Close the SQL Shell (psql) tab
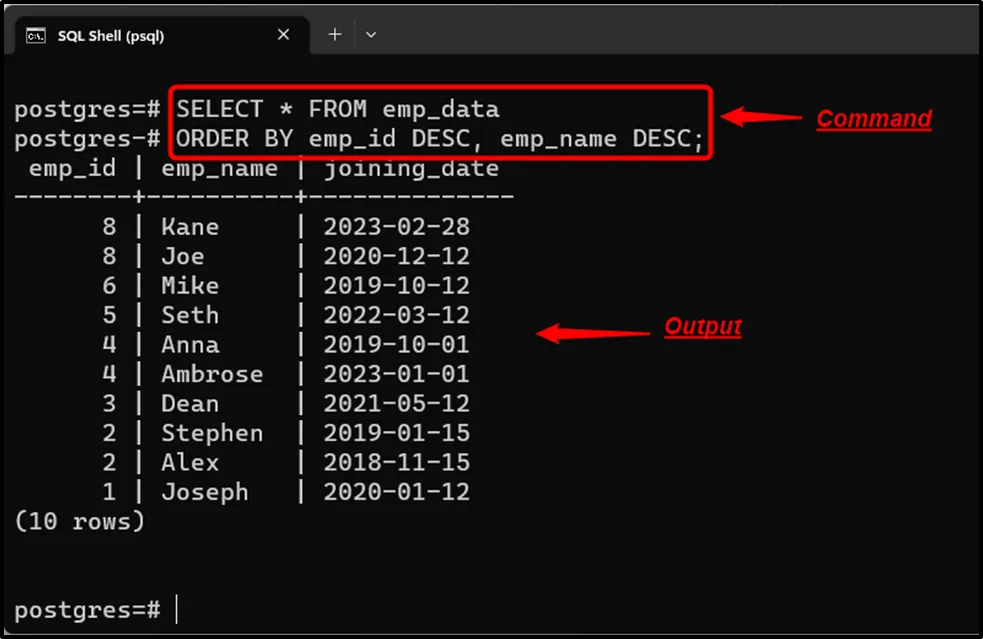This screenshot has width=983, height=639. (x=283, y=35)
